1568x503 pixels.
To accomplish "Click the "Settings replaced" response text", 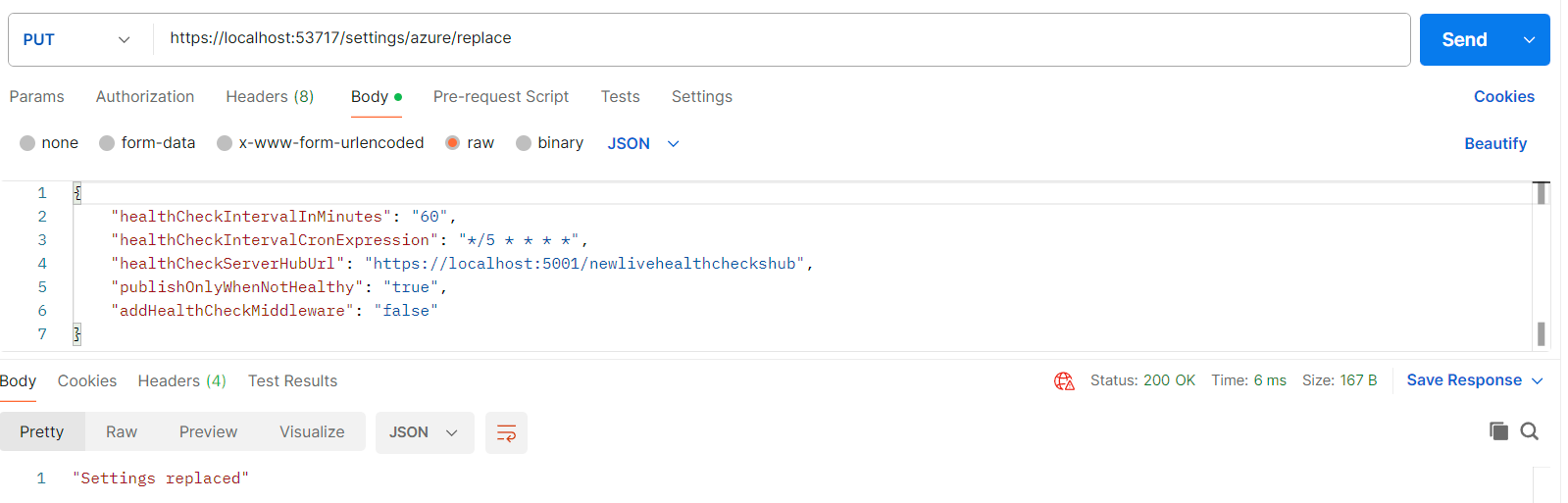I will [161, 478].
